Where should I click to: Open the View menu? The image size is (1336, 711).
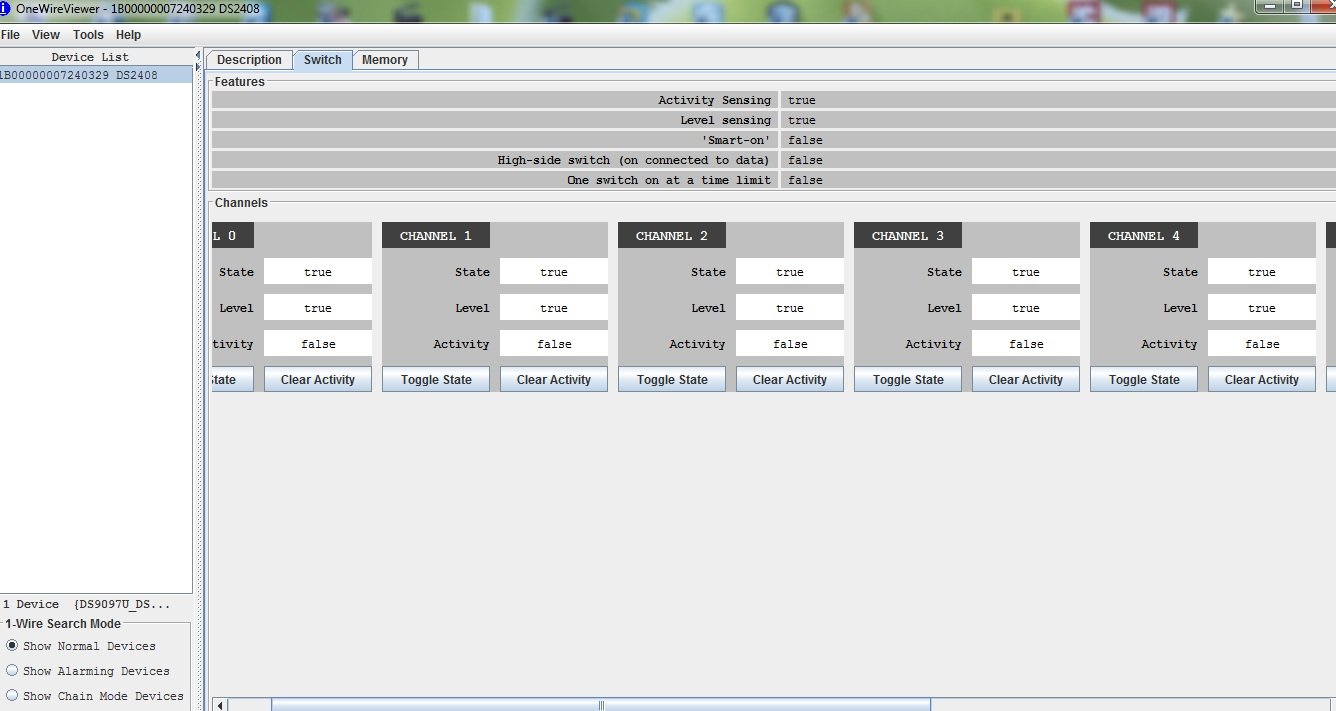click(x=46, y=34)
